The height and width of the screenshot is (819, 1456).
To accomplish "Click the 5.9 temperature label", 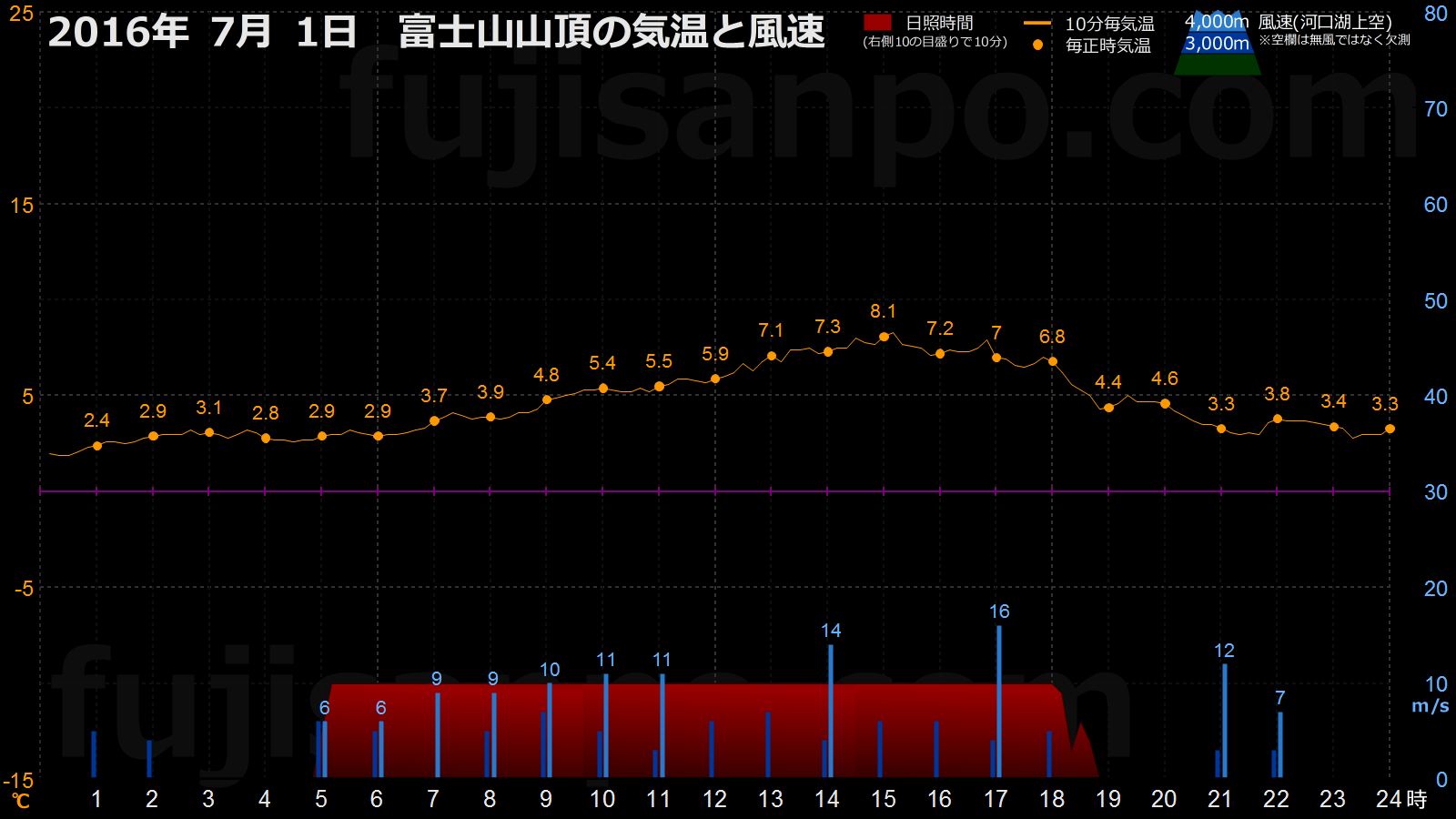I will coord(715,354).
